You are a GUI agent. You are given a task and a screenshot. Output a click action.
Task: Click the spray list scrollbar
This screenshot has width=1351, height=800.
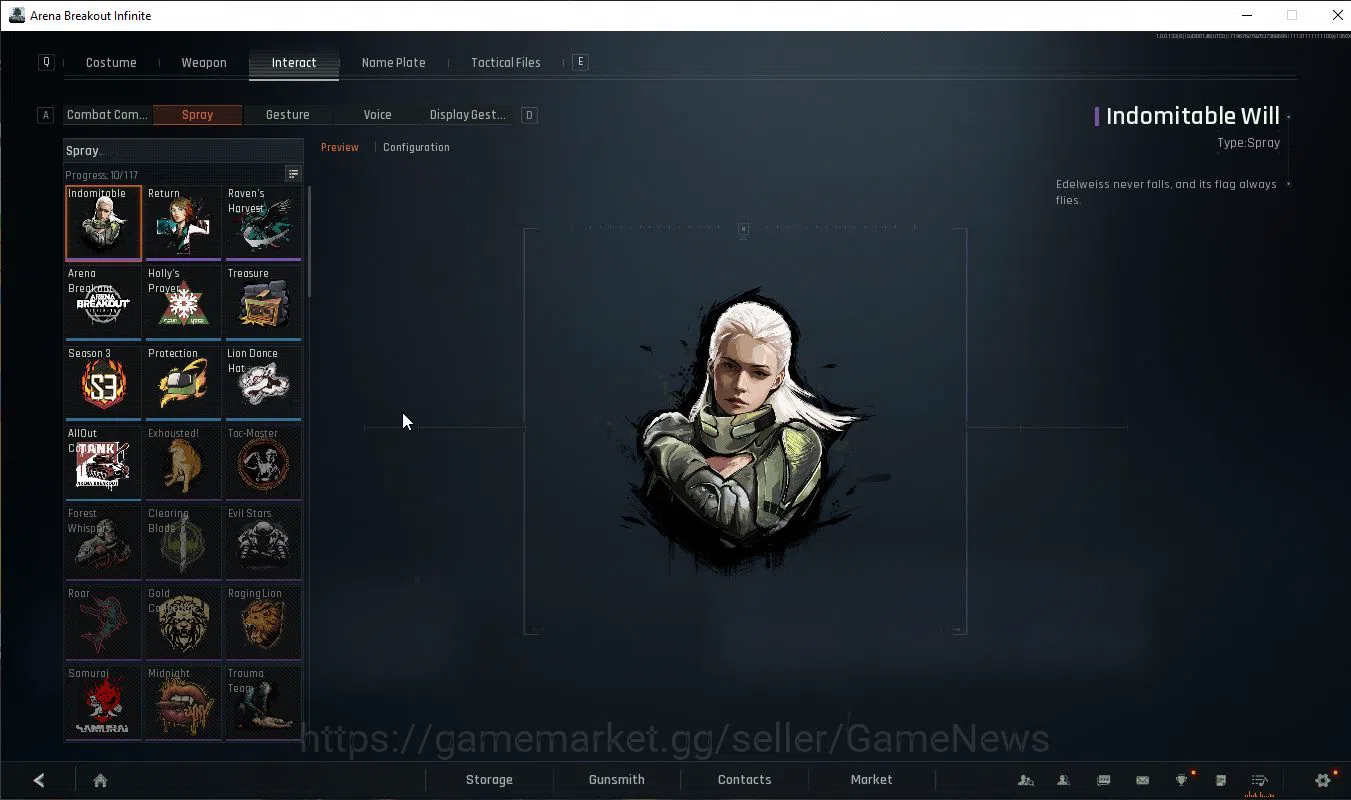click(x=309, y=241)
